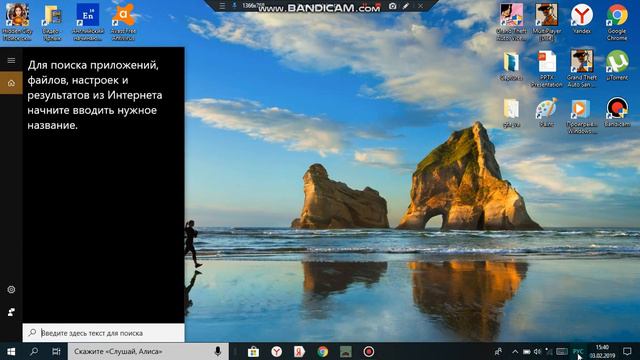
Task: Open the Hidden City game desktop shortcut
Action: point(17,22)
